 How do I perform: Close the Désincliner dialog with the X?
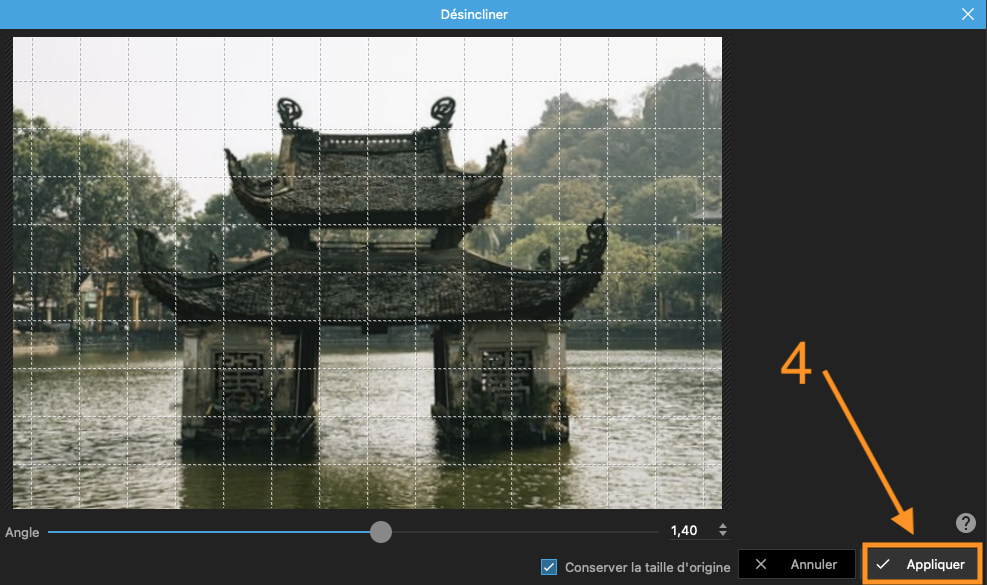pyautogui.click(x=967, y=14)
